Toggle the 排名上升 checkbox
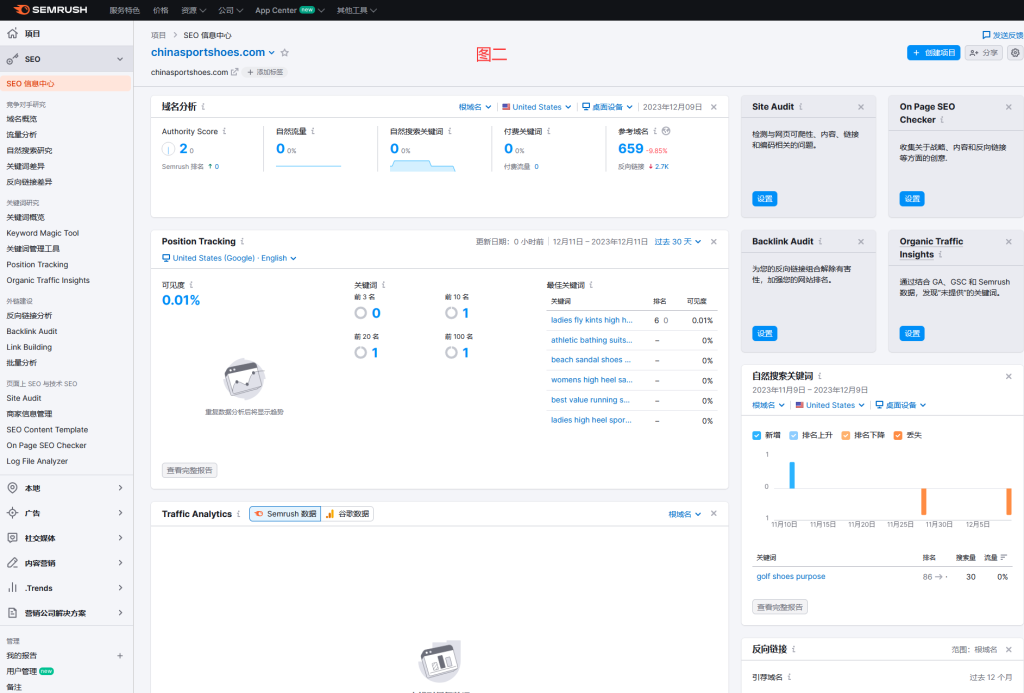This screenshot has height=693, width=1024. point(793,436)
